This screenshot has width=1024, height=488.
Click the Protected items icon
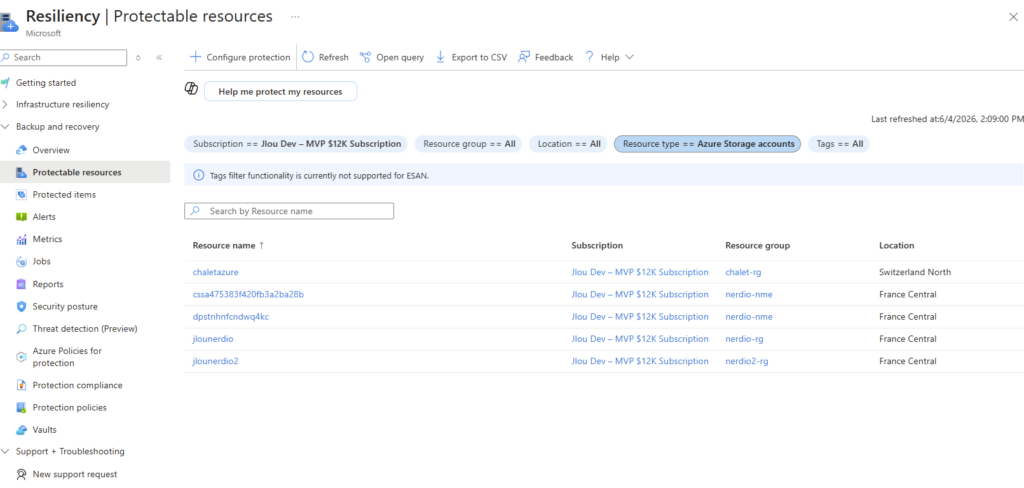(x=21, y=195)
